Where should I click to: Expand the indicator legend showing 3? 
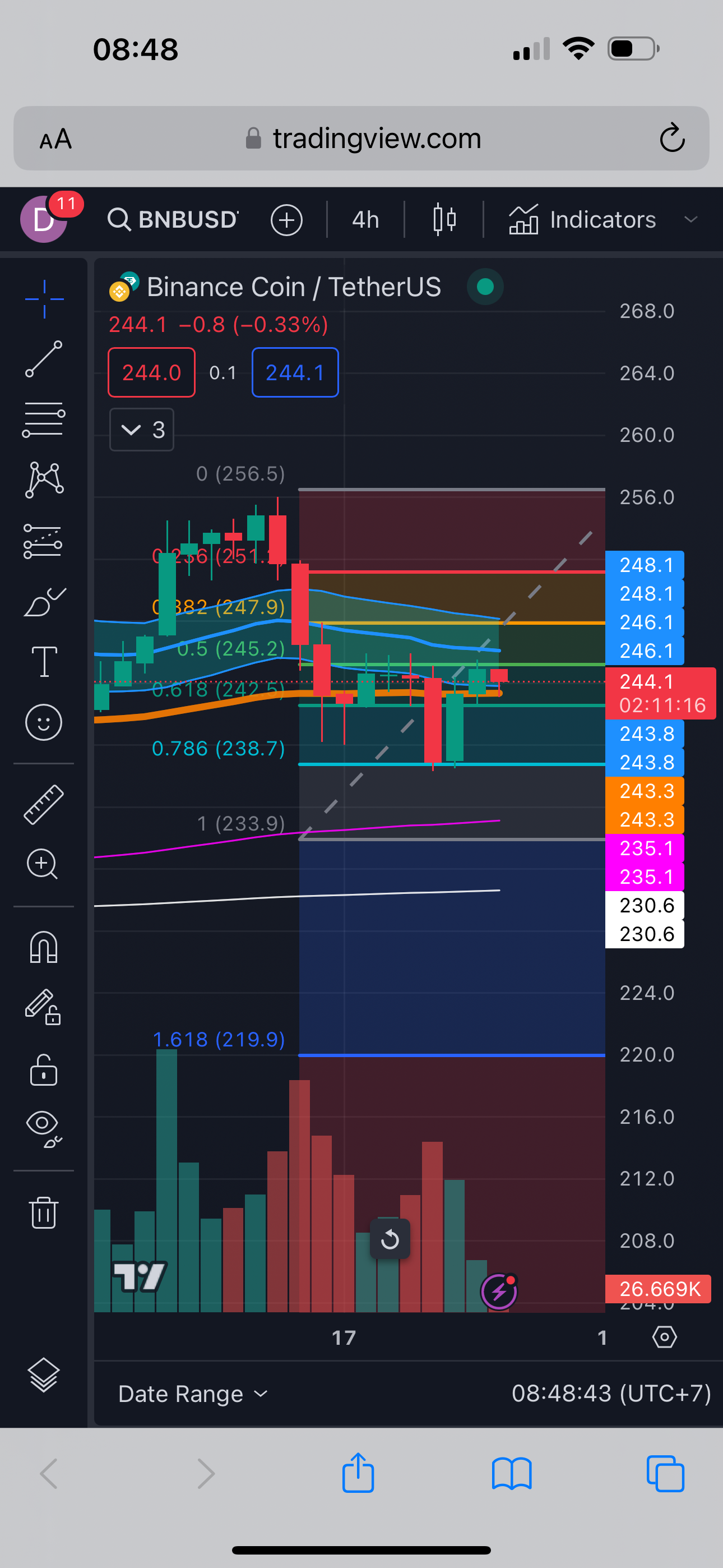click(x=142, y=430)
